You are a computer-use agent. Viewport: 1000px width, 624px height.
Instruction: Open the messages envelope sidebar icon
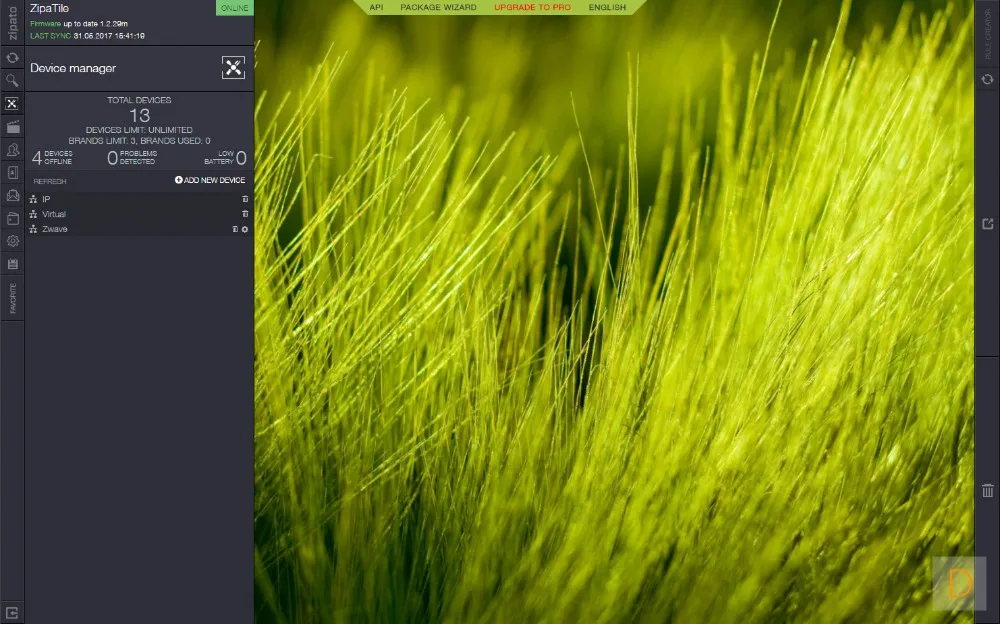[x=12, y=195]
